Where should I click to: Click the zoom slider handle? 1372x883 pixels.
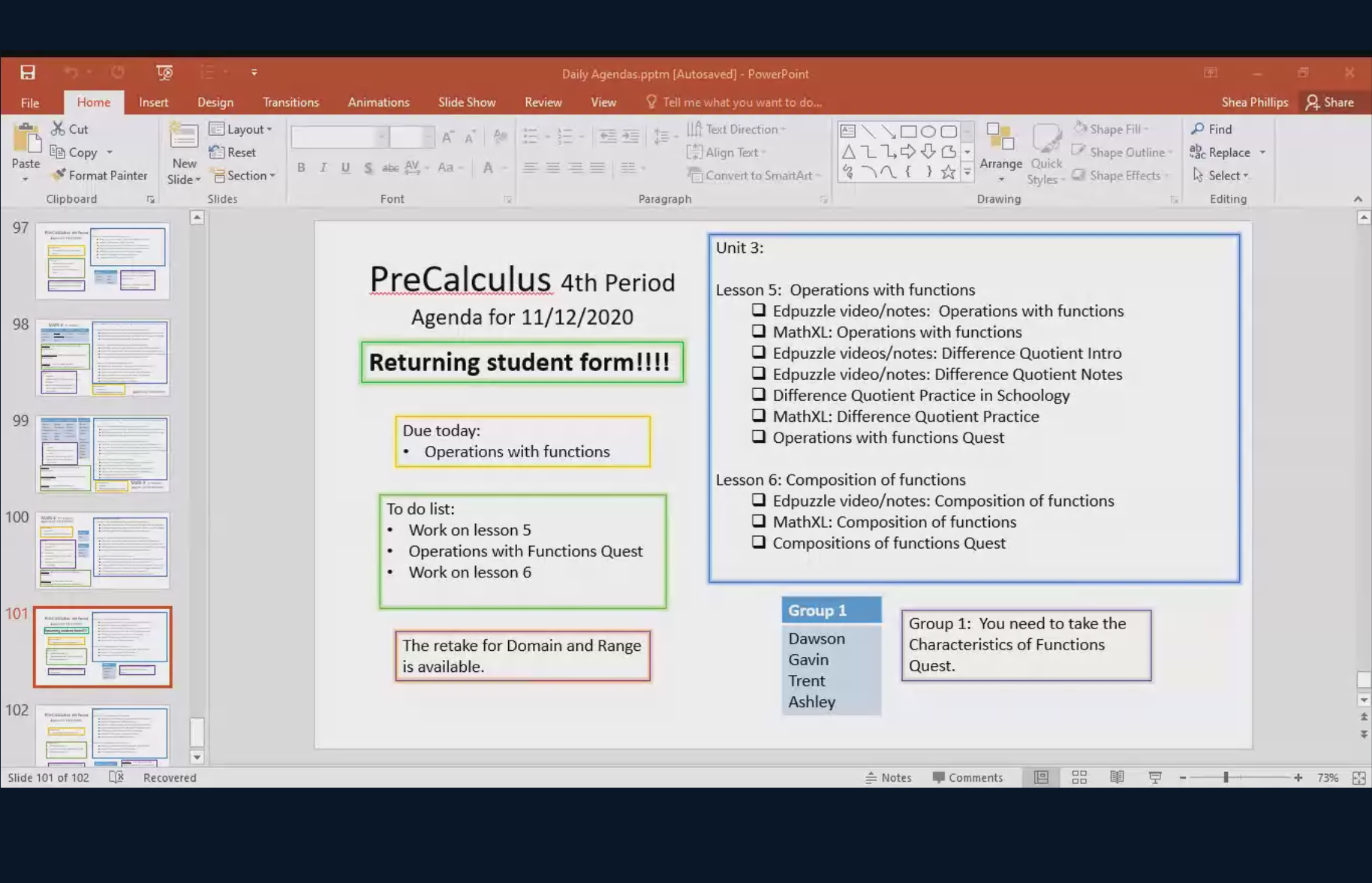point(1226,778)
